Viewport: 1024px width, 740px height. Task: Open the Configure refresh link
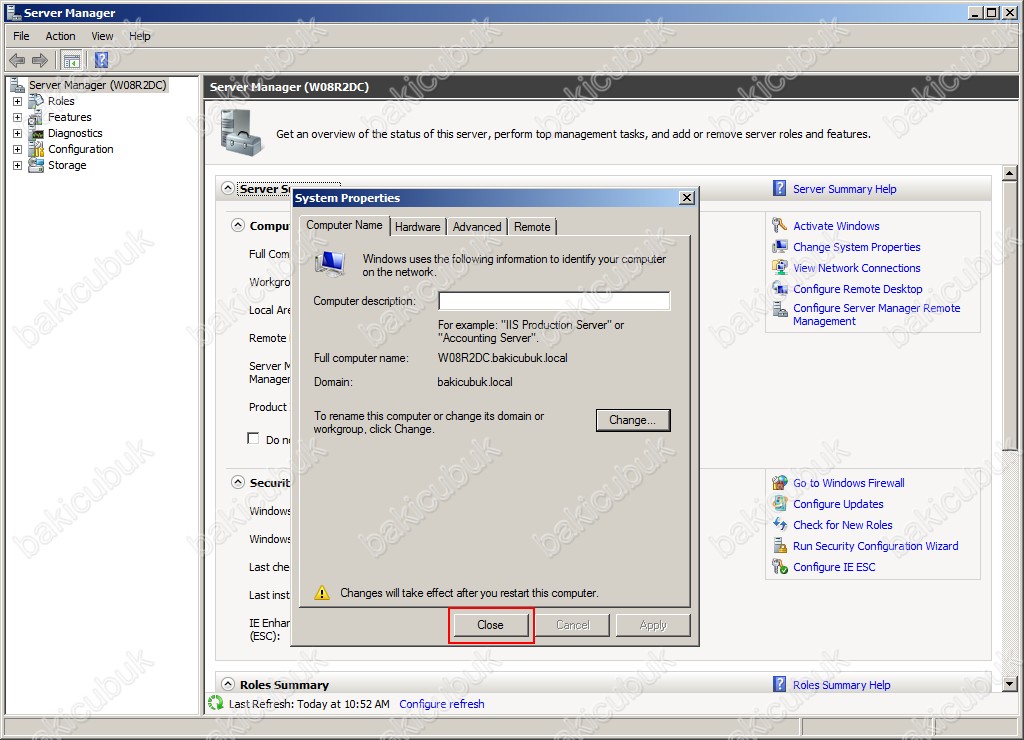pos(442,704)
